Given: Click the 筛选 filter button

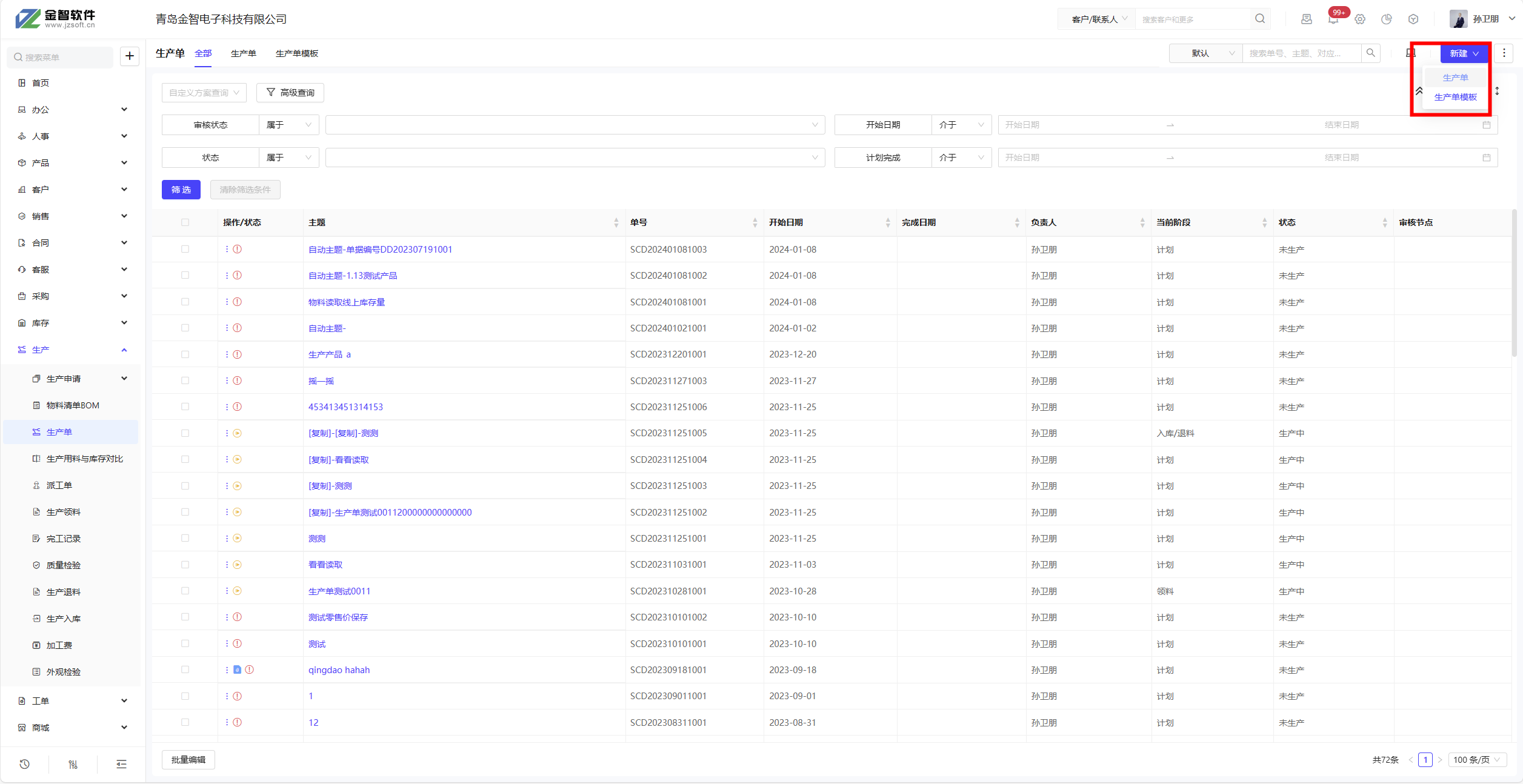Looking at the screenshot, I should pos(181,190).
